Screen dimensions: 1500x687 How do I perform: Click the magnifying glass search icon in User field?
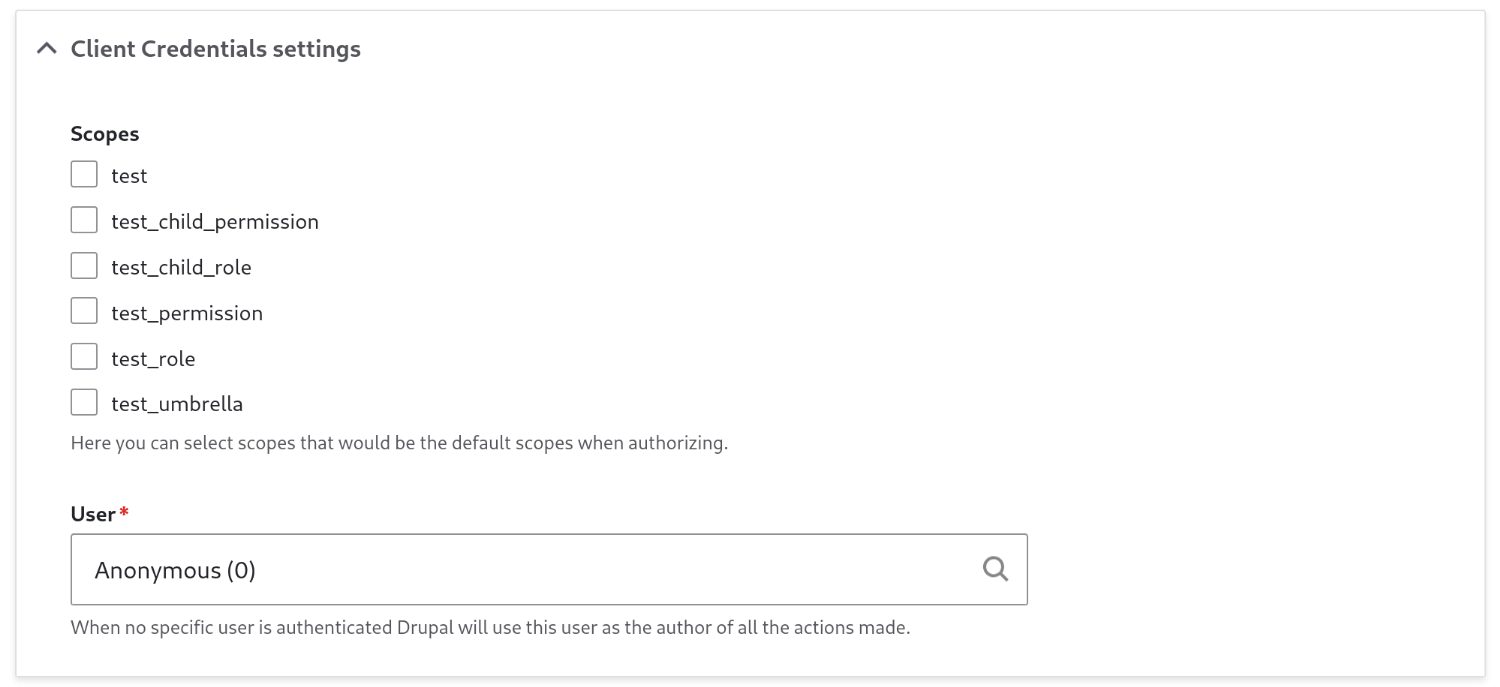click(995, 568)
